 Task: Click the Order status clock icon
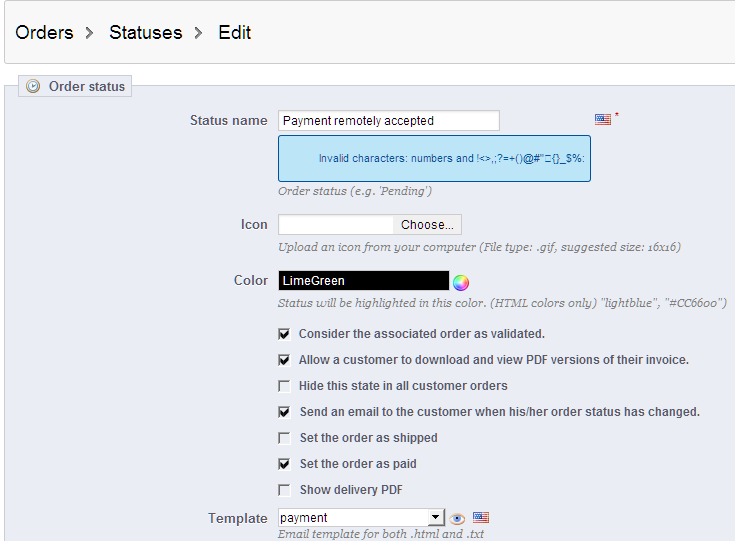click(x=33, y=87)
